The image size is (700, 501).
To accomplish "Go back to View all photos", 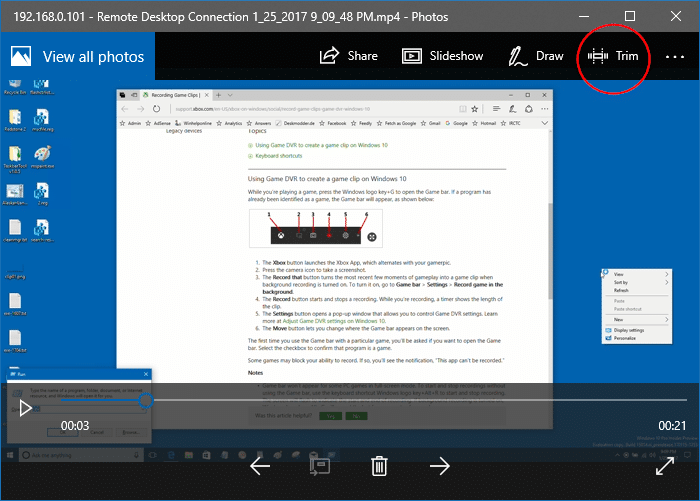I will pyautogui.click(x=78, y=57).
